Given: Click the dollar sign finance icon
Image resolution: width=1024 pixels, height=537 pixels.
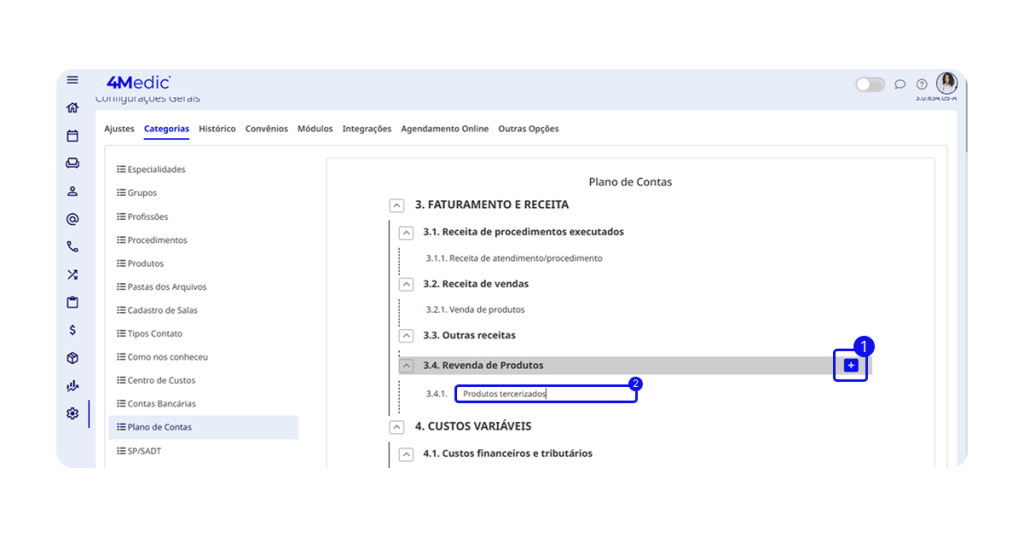Looking at the screenshot, I should 72,330.
